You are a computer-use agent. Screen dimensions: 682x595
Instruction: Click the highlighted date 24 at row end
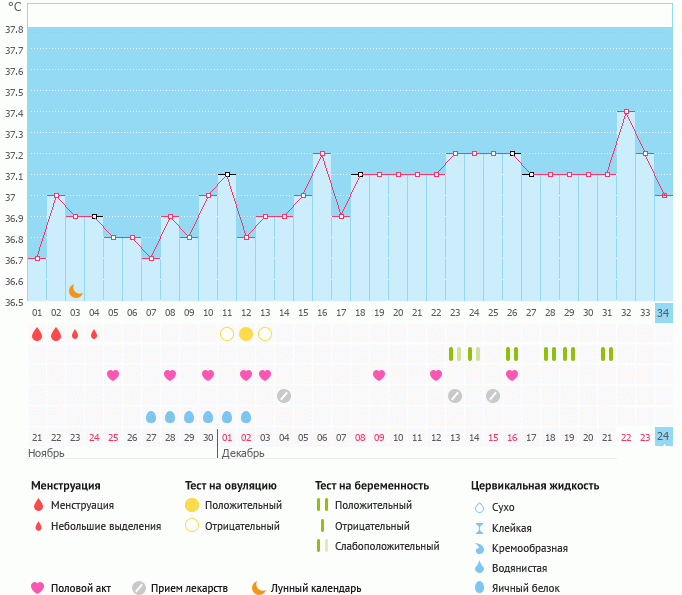(664, 436)
